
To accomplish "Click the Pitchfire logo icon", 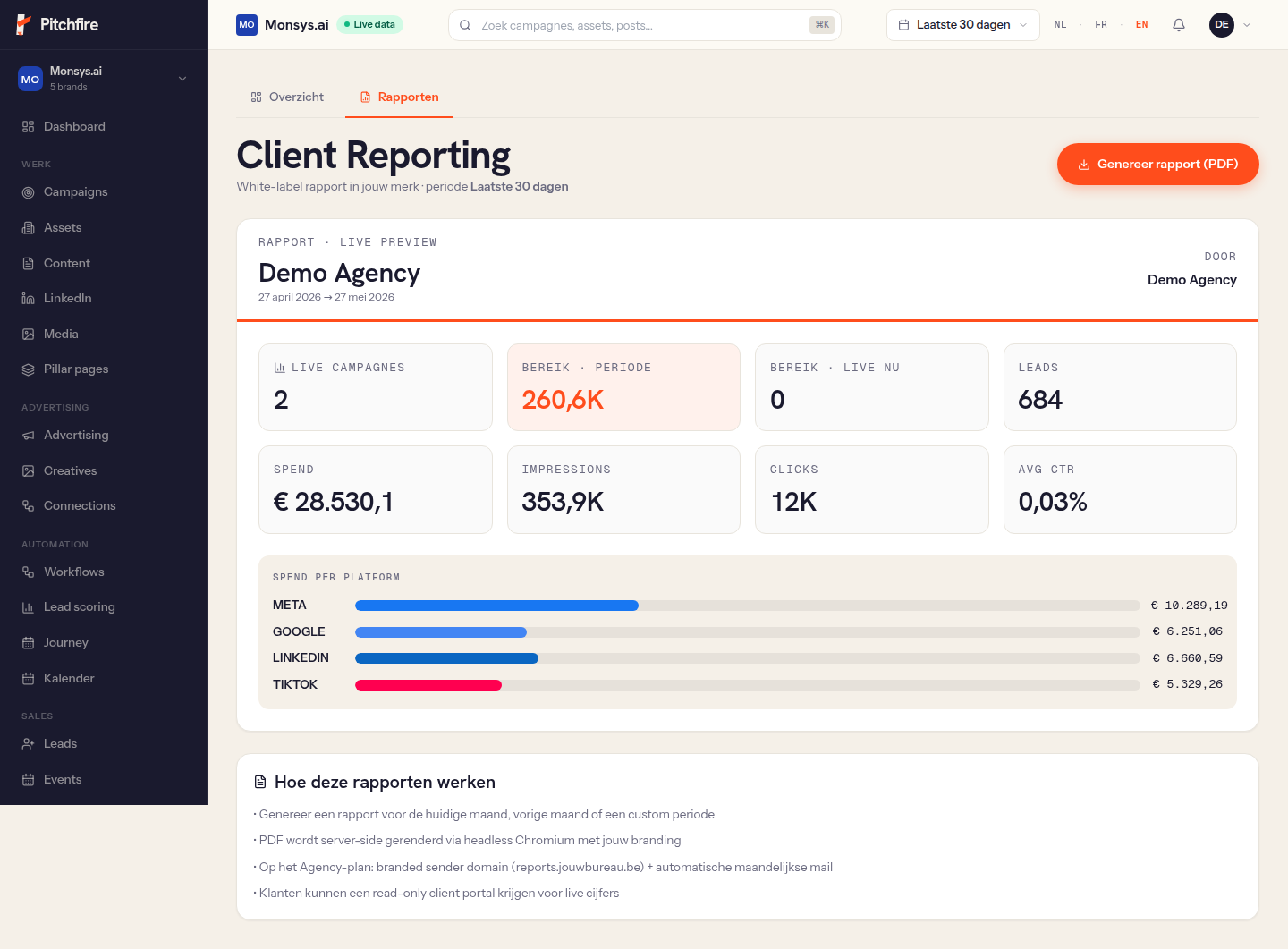I will [24, 25].
